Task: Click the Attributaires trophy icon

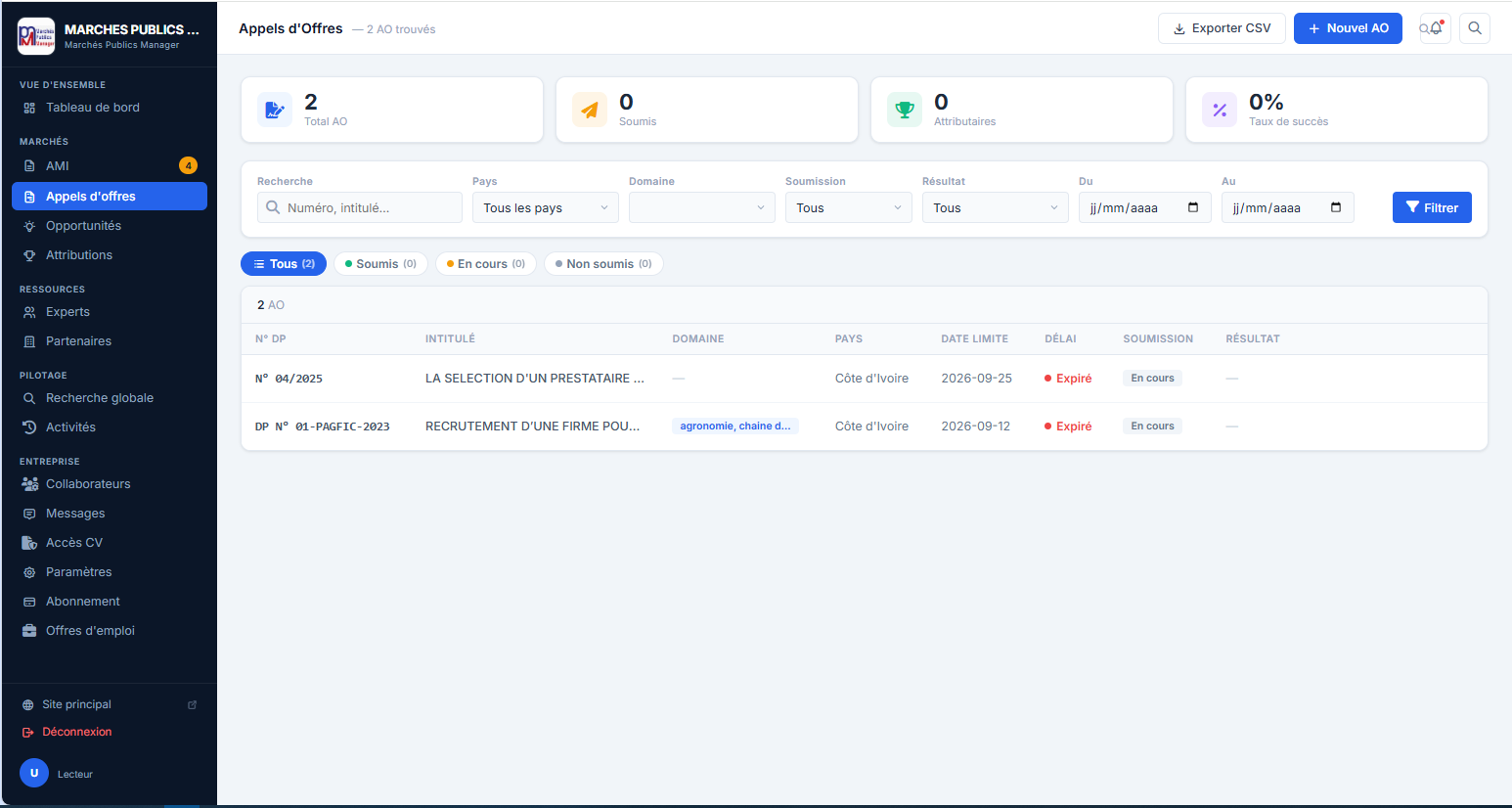Action: 905,110
